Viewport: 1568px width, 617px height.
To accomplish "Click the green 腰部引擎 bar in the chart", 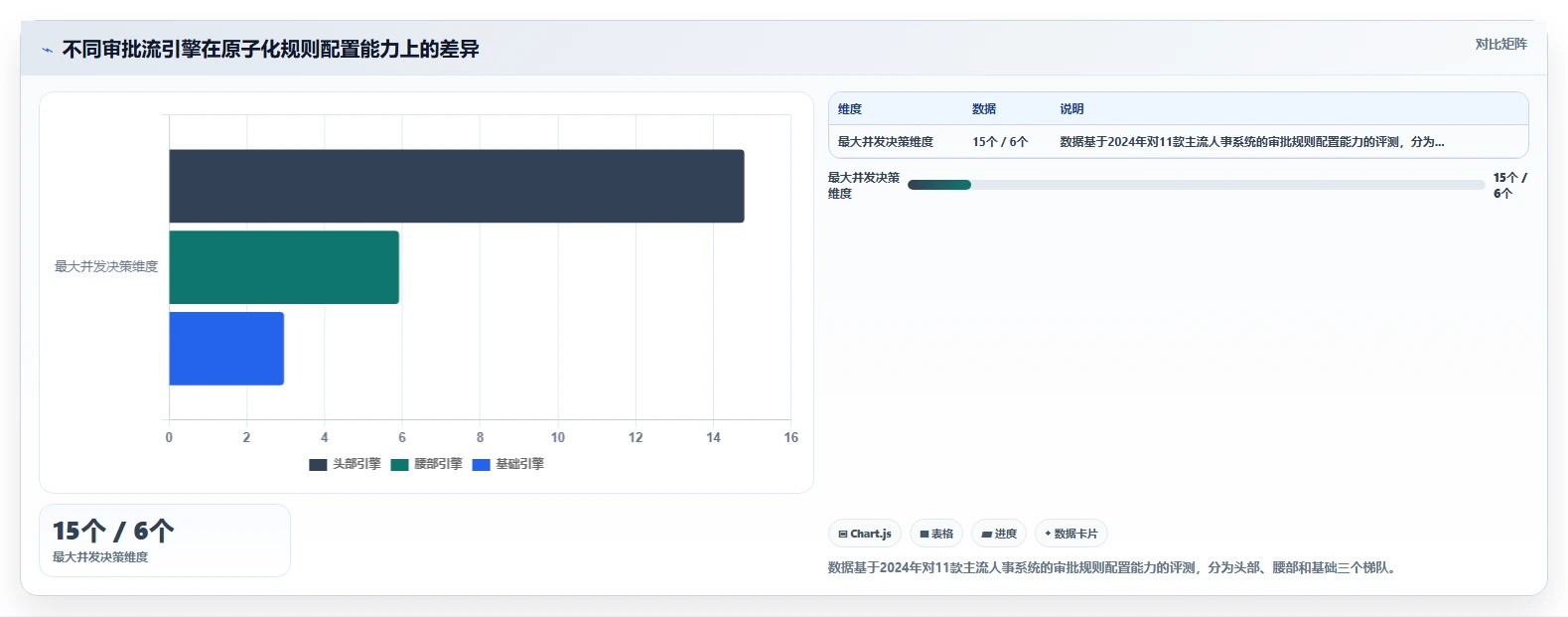I will (x=284, y=267).
